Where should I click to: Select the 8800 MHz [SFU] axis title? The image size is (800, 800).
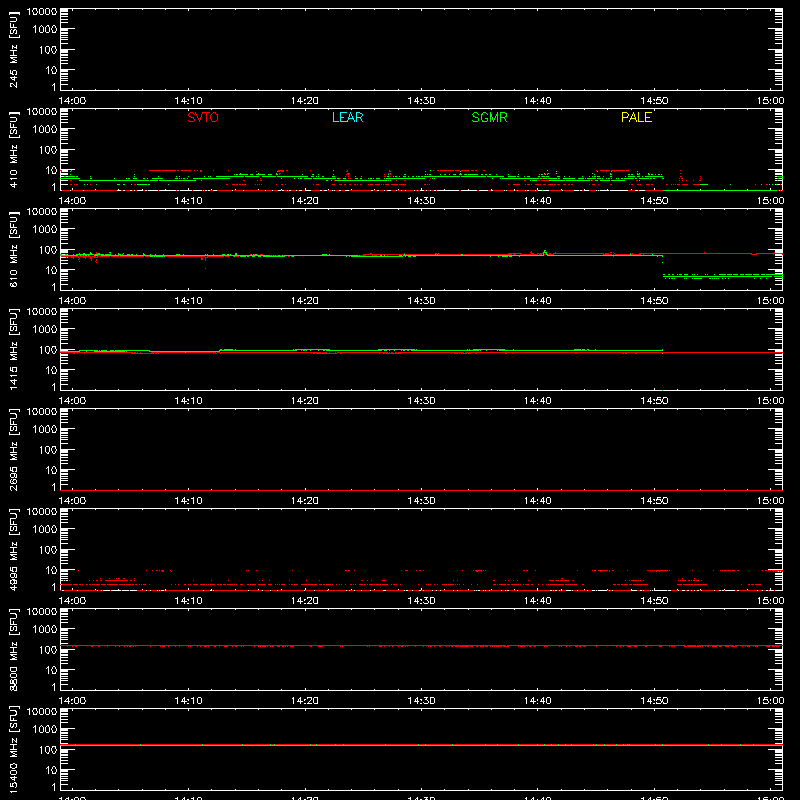pyautogui.click(x=13, y=649)
